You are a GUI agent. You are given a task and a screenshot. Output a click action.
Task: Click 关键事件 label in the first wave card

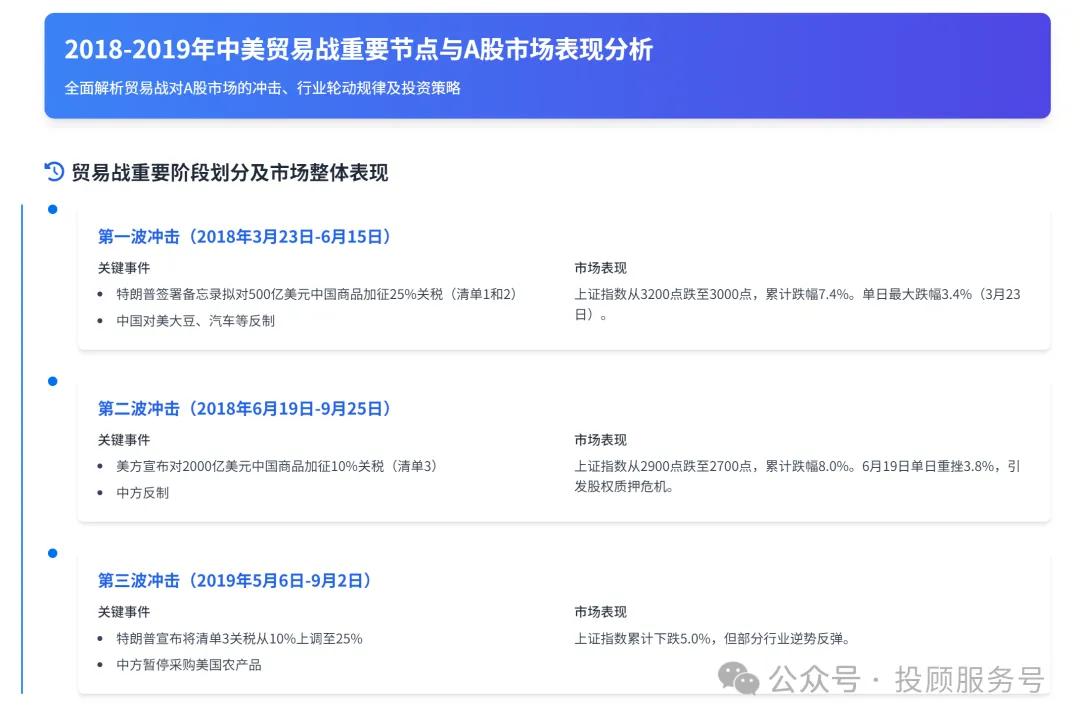[124, 268]
